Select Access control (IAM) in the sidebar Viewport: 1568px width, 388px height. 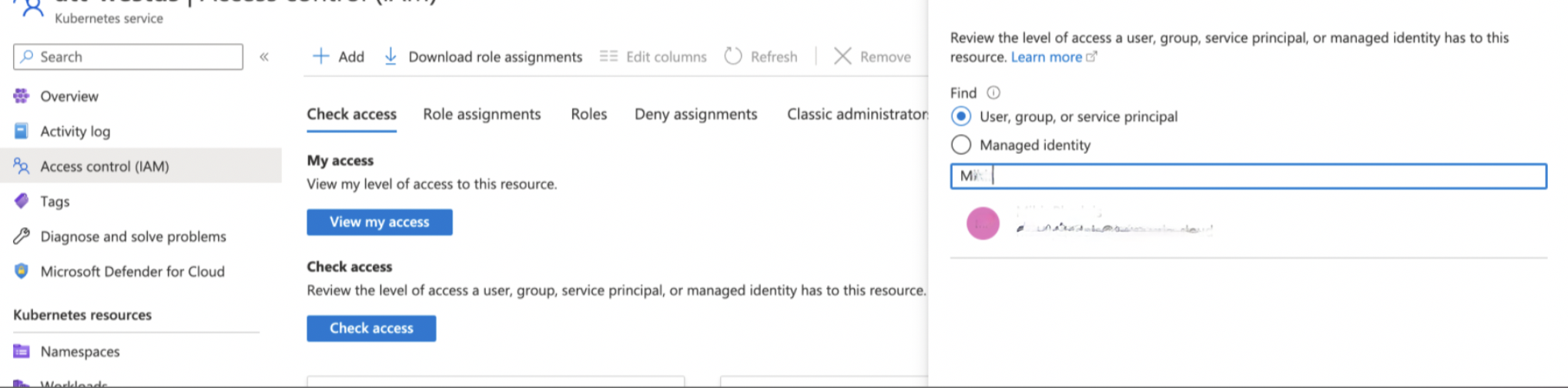(x=141, y=166)
